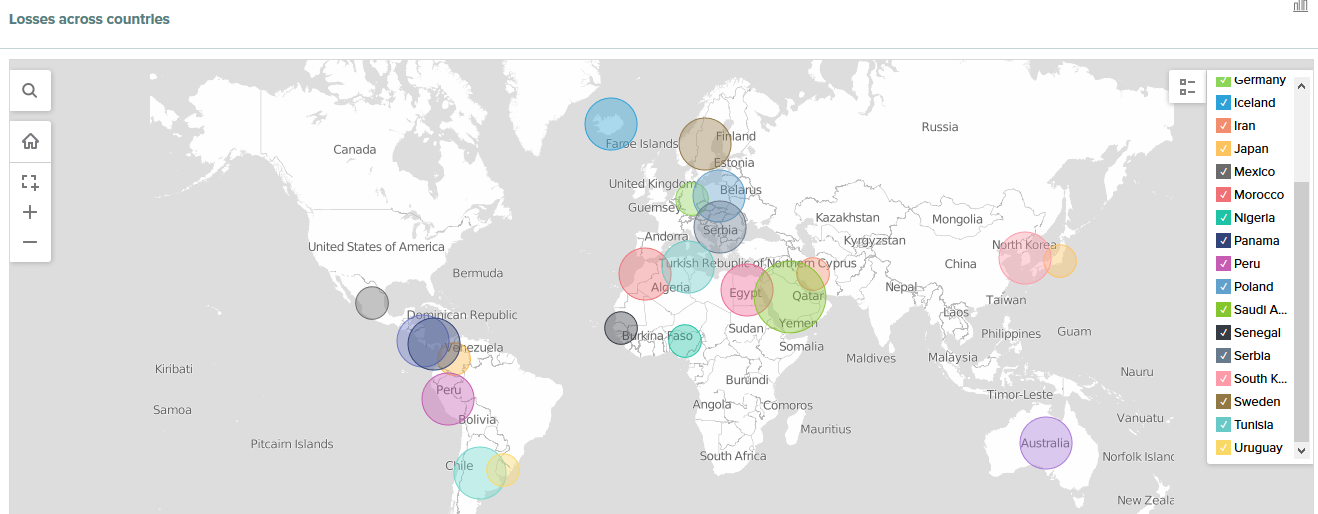
Task: Click the Losses across countries title
Action: point(89,19)
